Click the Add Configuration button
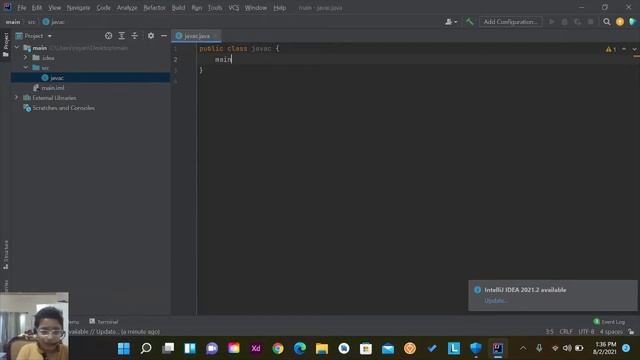640x360 pixels. 510,22
